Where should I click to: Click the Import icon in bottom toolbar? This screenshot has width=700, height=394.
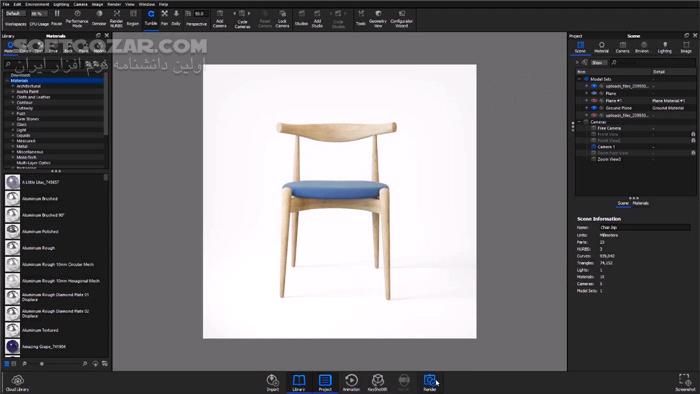273,383
